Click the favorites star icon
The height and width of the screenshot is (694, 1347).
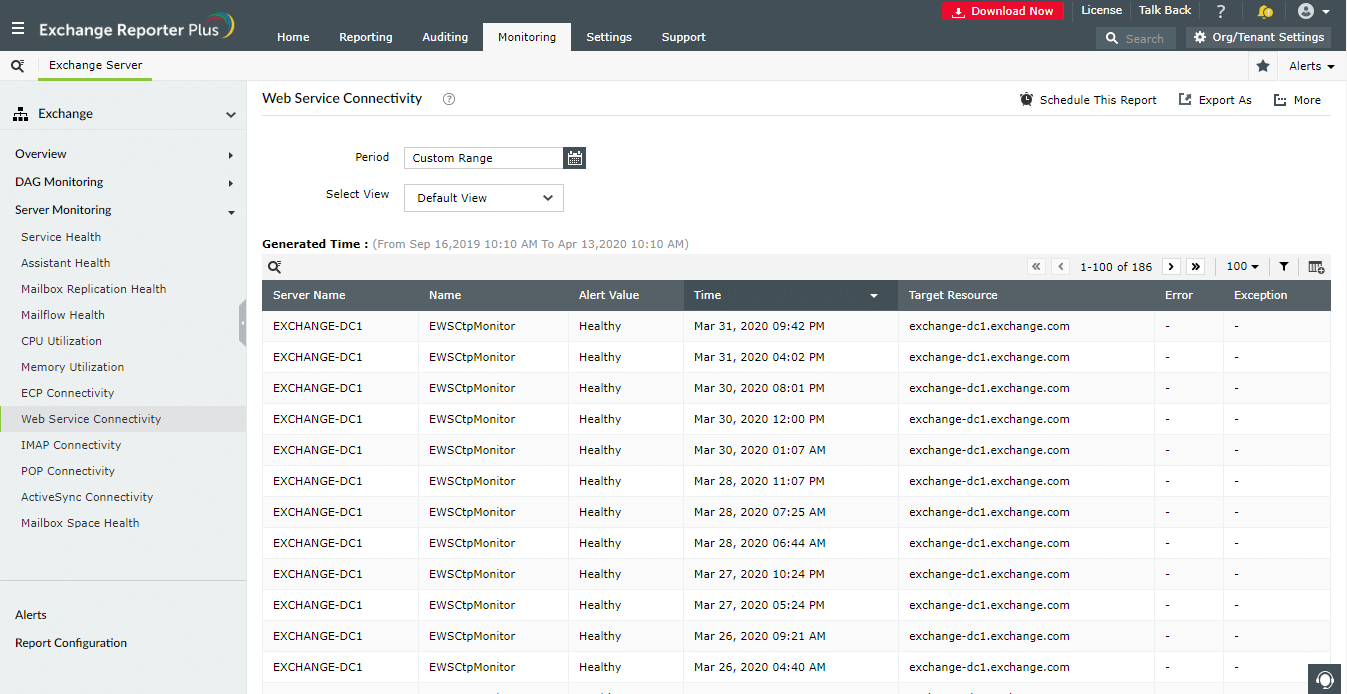pos(1263,66)
